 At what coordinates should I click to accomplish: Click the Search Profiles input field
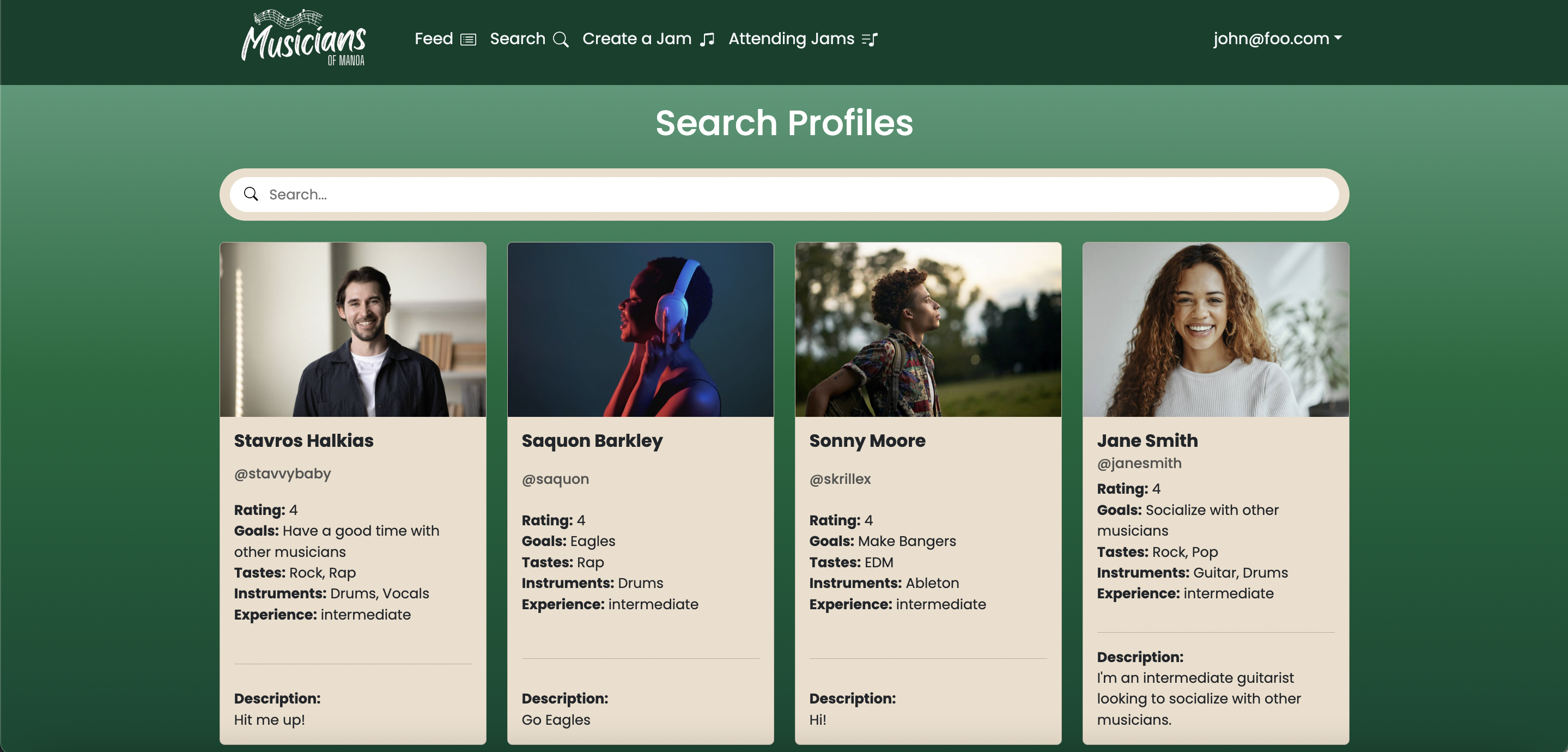pos(784,193)
